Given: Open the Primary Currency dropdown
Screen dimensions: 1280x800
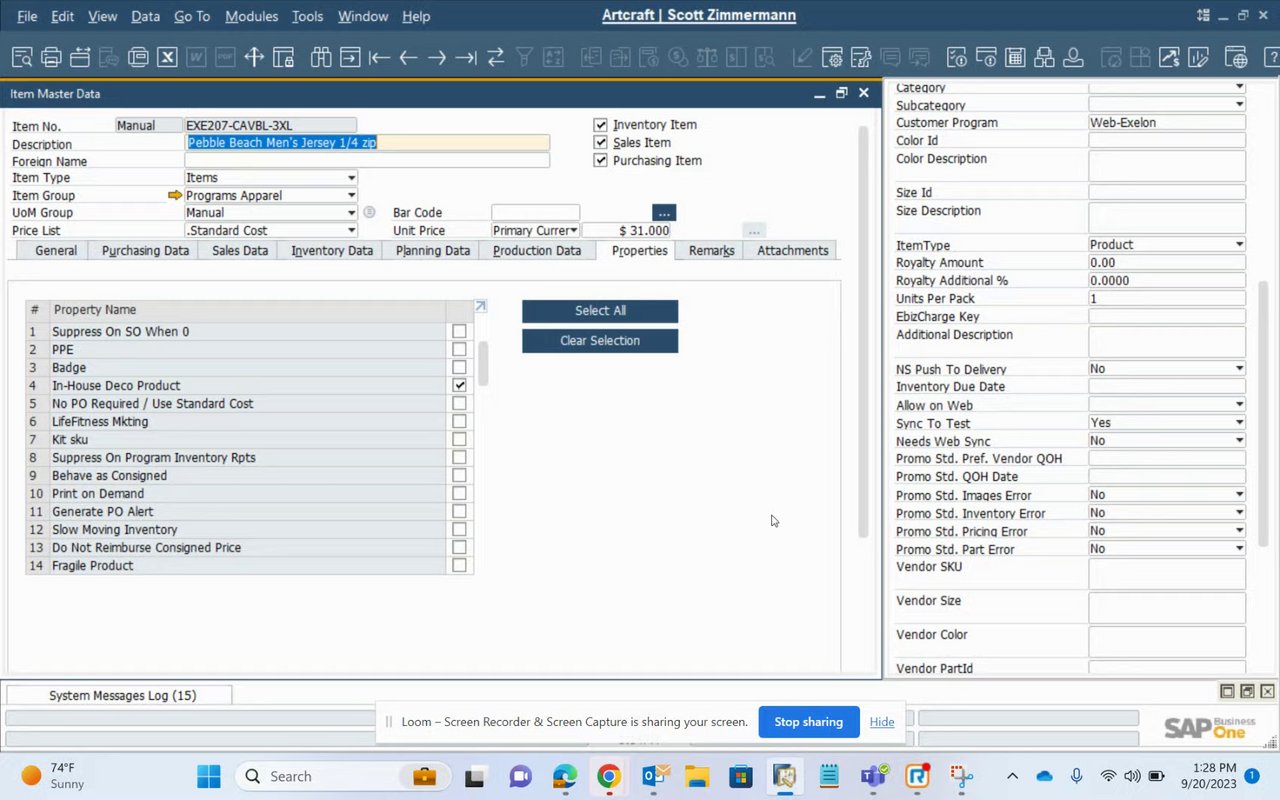Looking at the screenshot, I should (573, 231).
